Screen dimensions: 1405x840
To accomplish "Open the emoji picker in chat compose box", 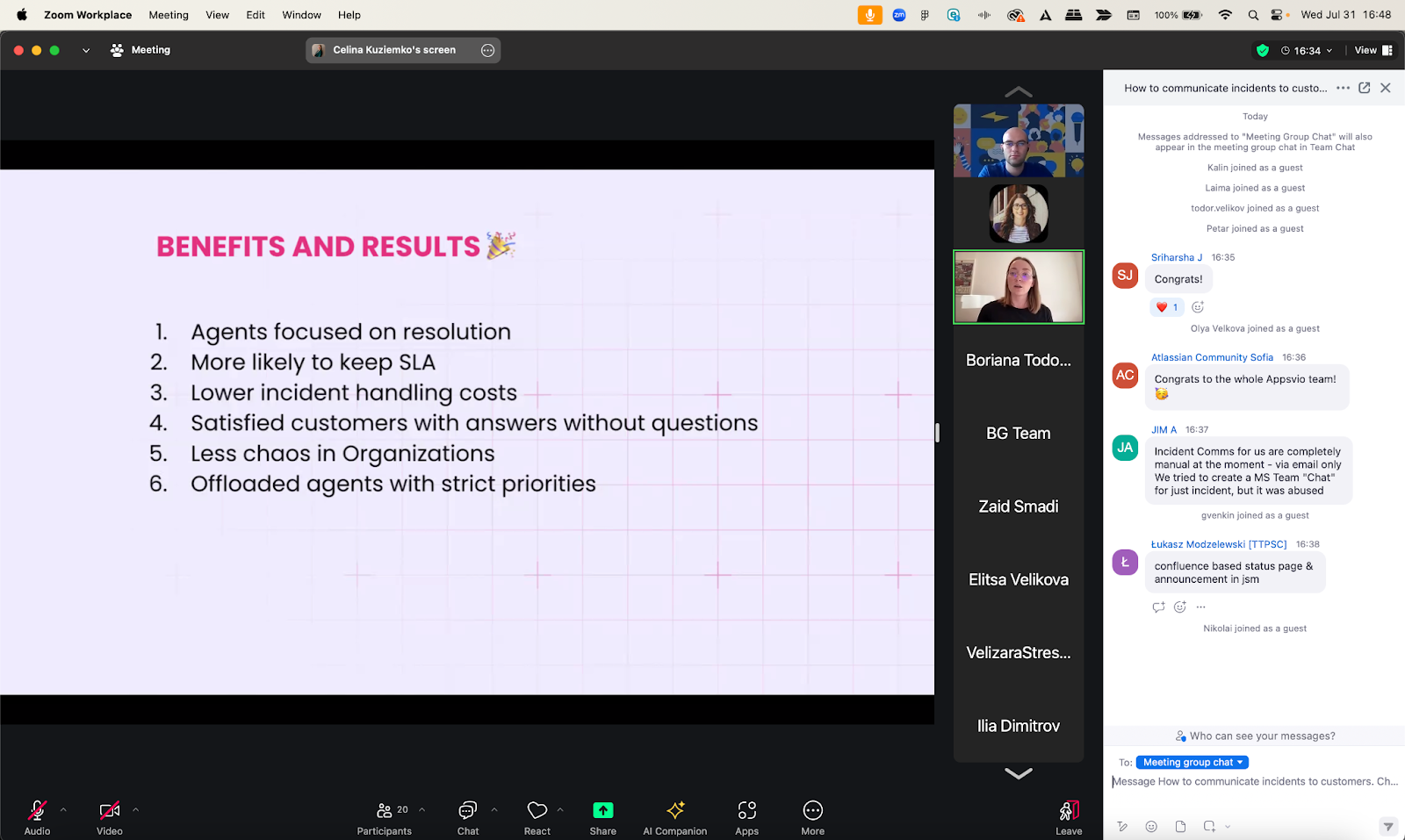I will (x=1151, y=826).
